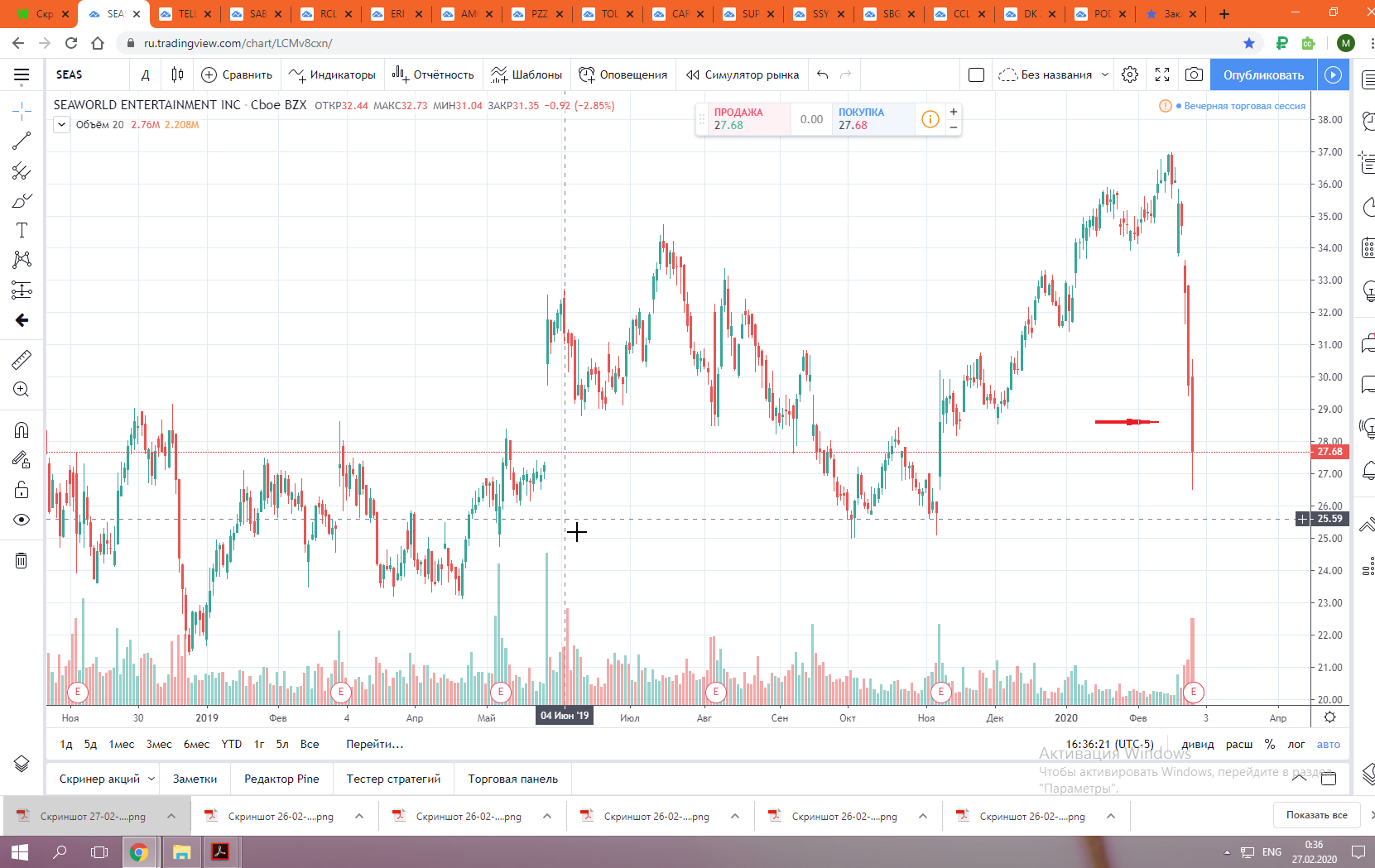Click the ПОКУПКА buy price button
Viewport: 1375px width, 868px height.
[x=873, y=119]
